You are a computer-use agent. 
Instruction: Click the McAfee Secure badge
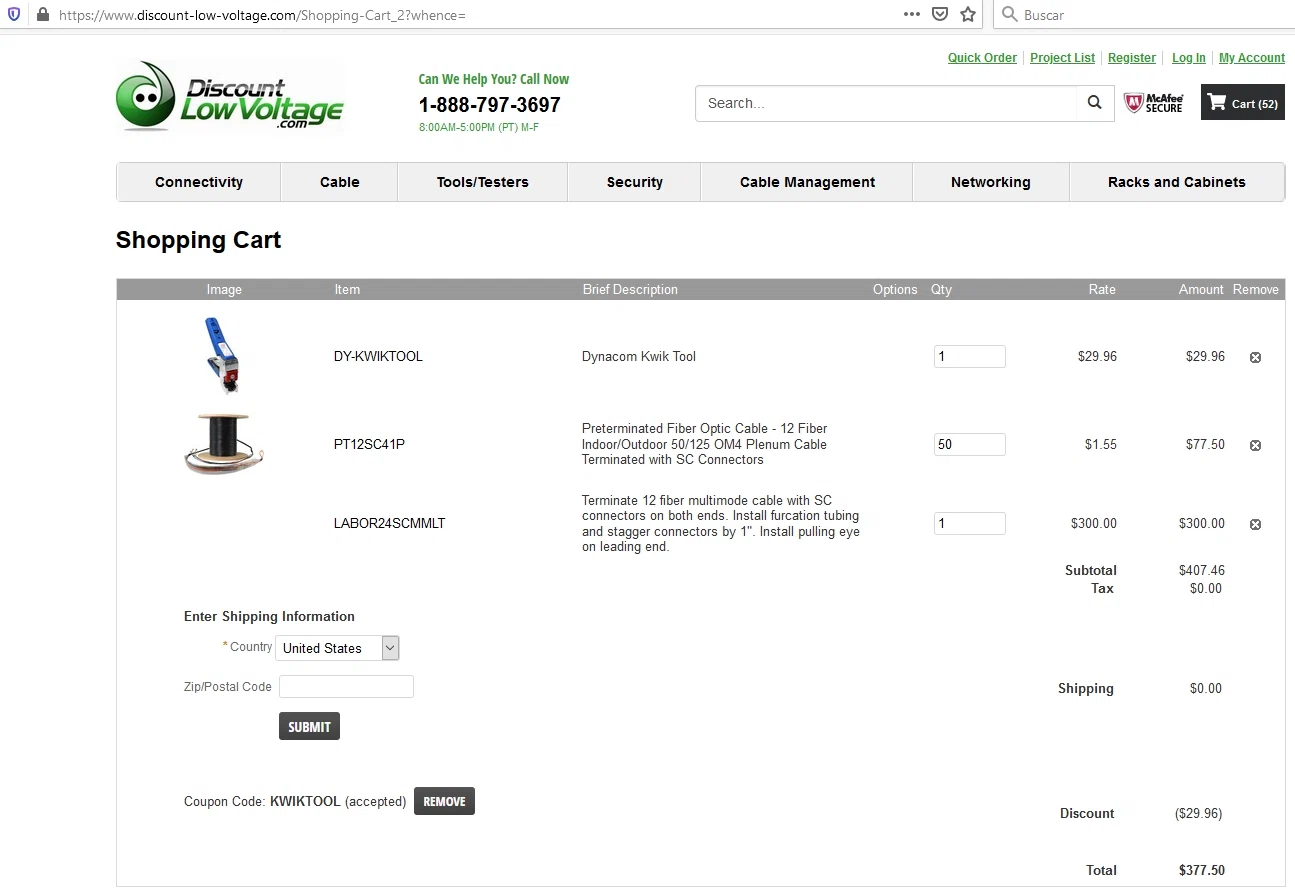coord(1154,103)
